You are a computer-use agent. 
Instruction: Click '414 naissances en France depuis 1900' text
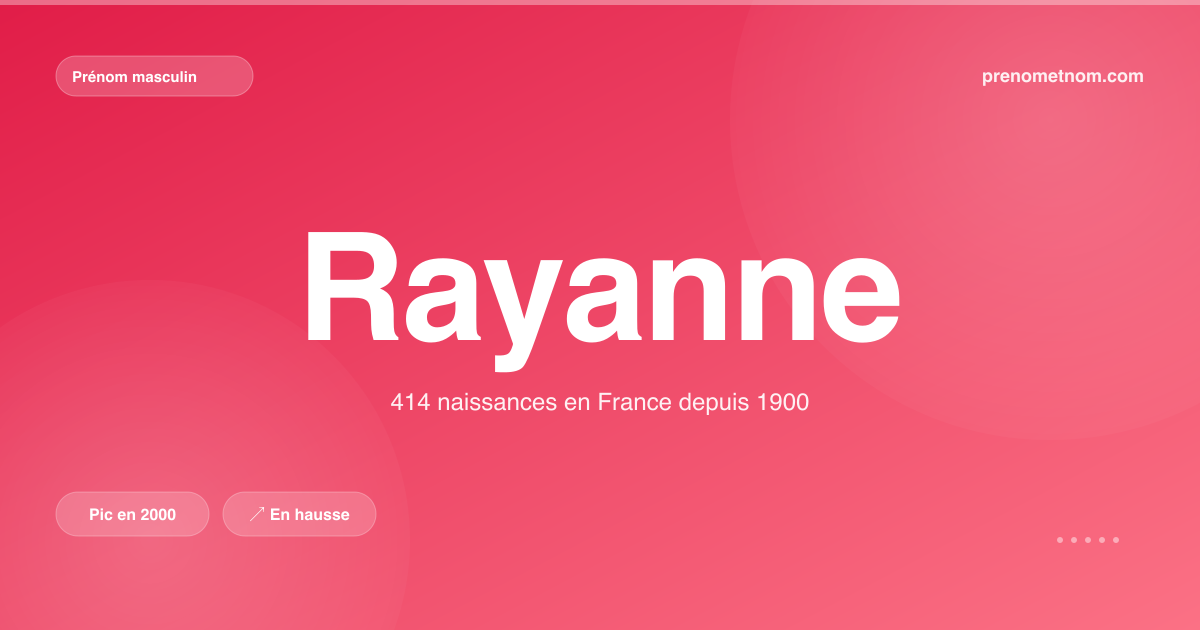click(600, 403)
